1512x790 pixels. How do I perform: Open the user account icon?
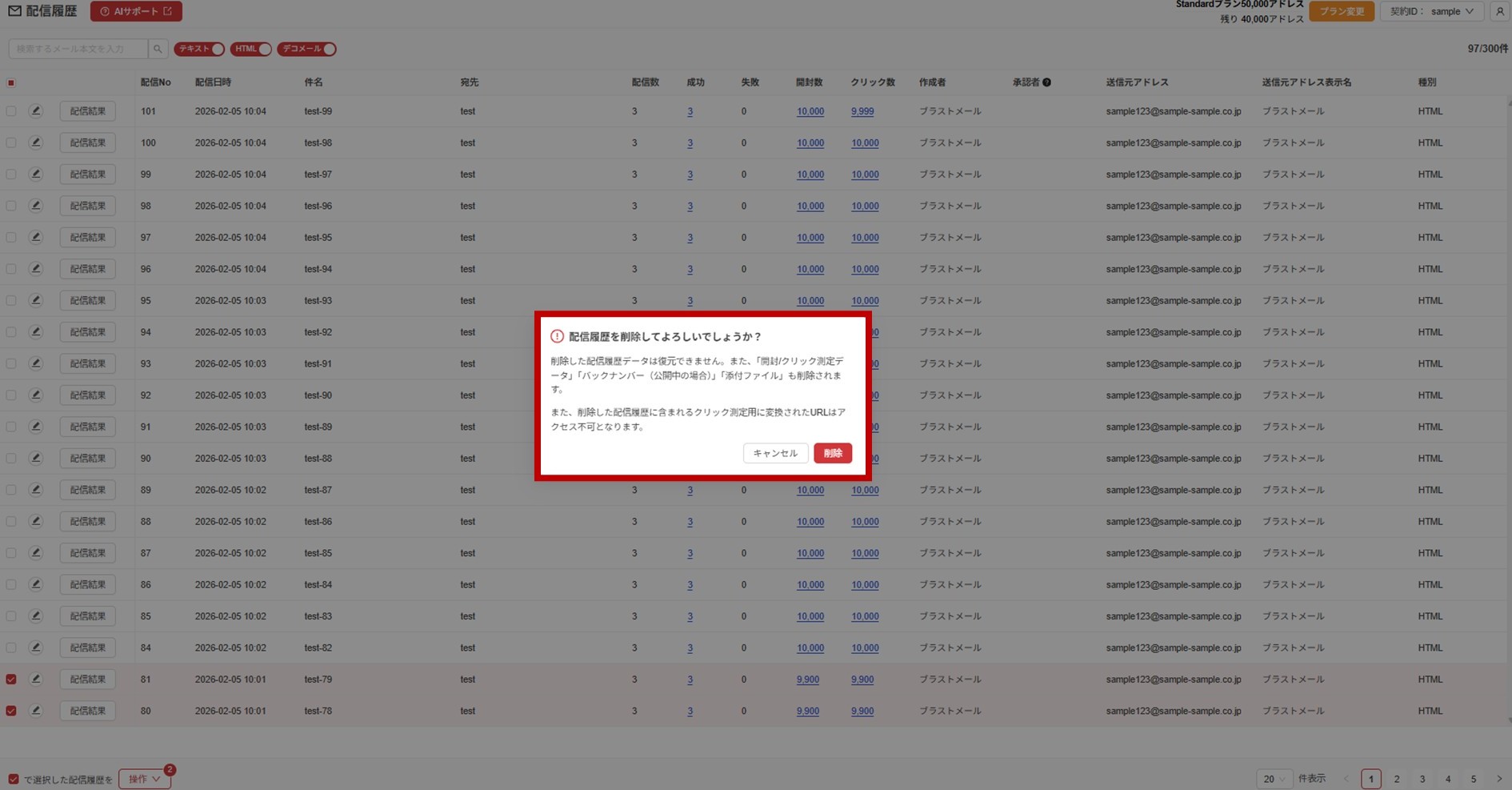tap(1499, 11)
